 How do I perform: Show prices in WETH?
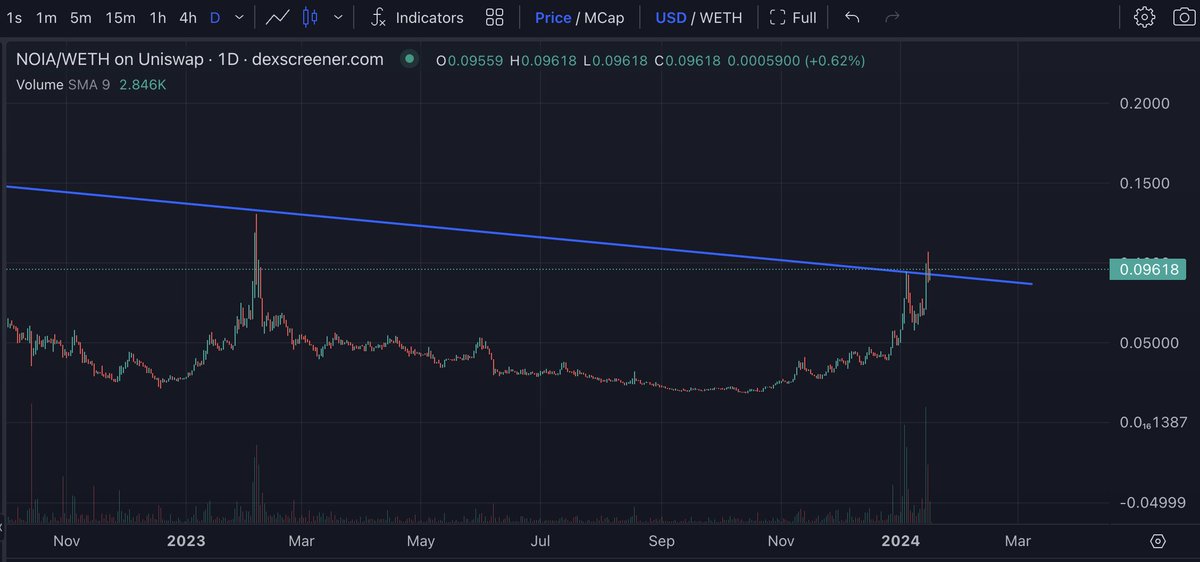[721, 17]
